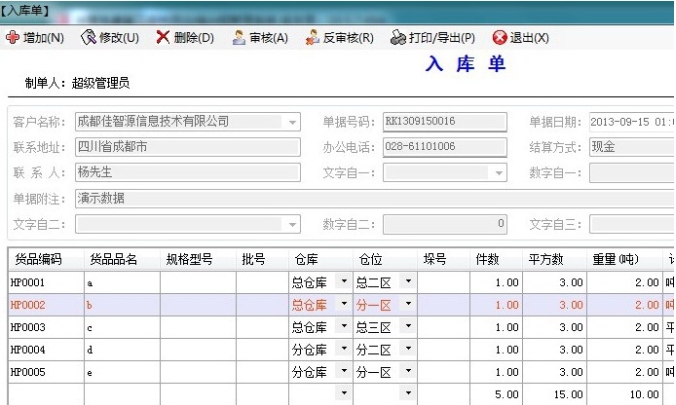Viewport: 676px width, 405px height.
Task: Click the Print/Export (打印/导出) printer icon
Action: [398, 38]
